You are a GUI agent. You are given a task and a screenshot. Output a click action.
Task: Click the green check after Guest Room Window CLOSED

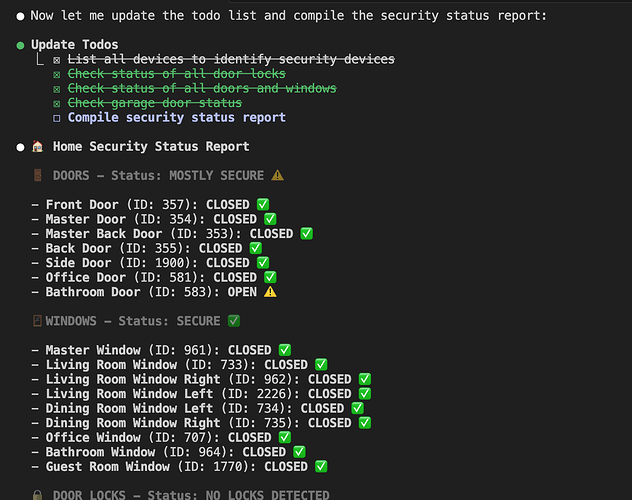pos(321,466)
